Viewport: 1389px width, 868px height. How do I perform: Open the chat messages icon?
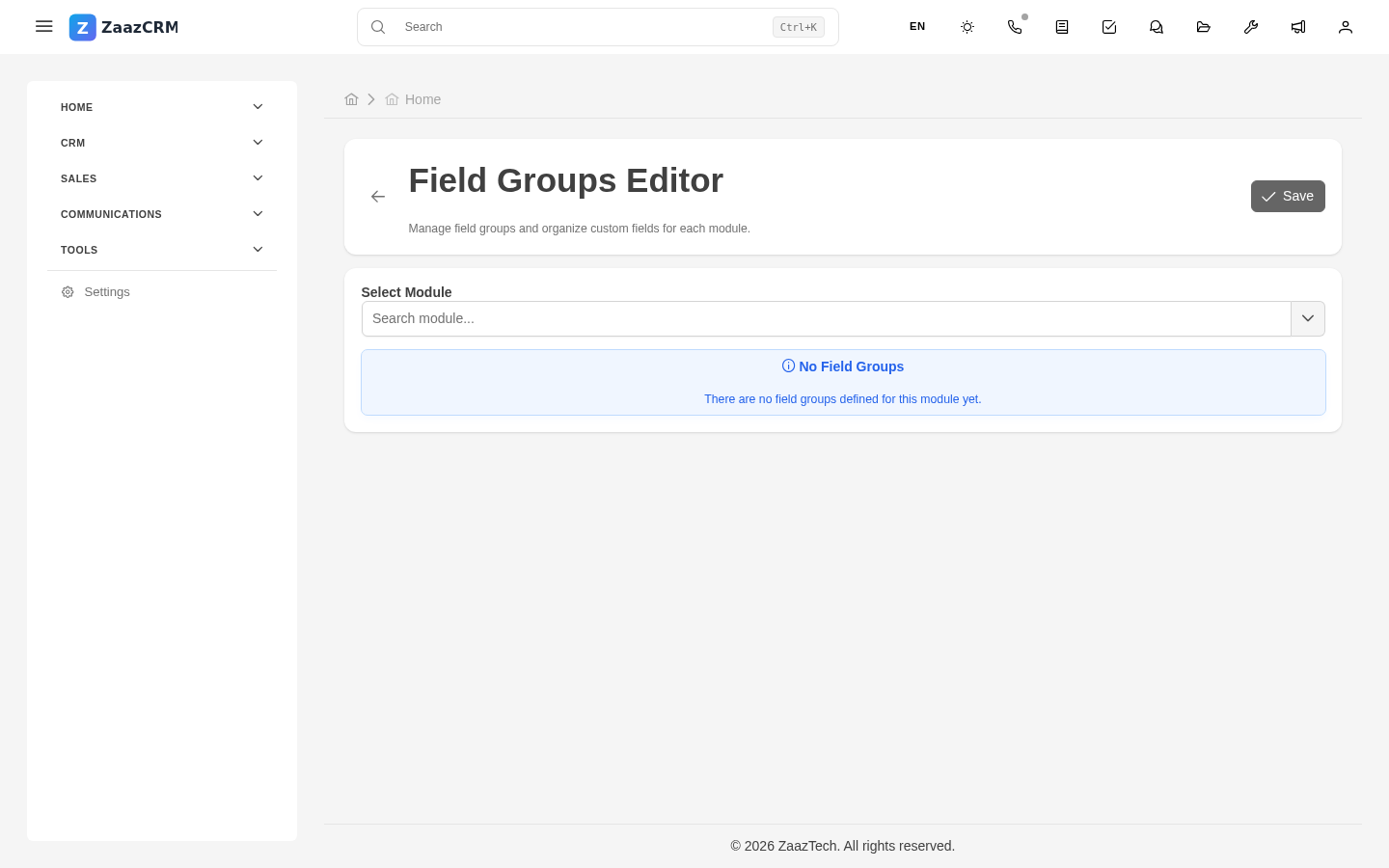click(1157, 27)
